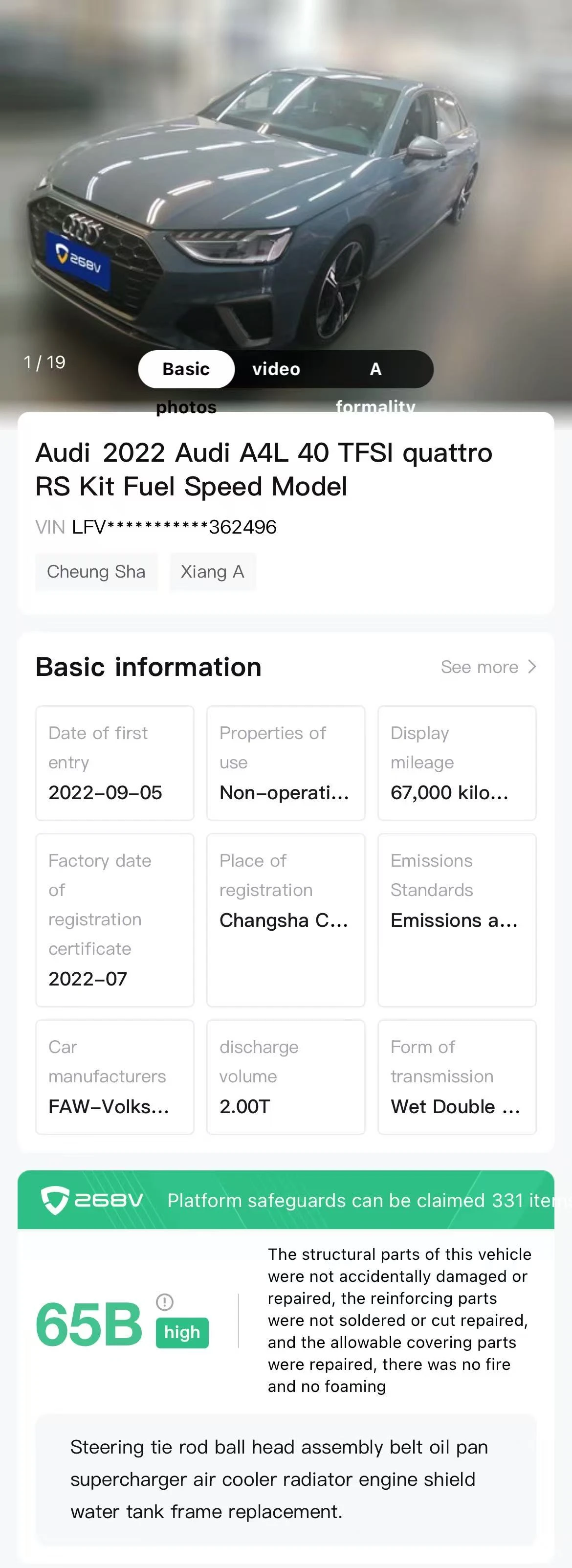This screenshot has width=572, height=1568.
Task: Tap the VIN number LFV***362496
Action: click(174, 527)
